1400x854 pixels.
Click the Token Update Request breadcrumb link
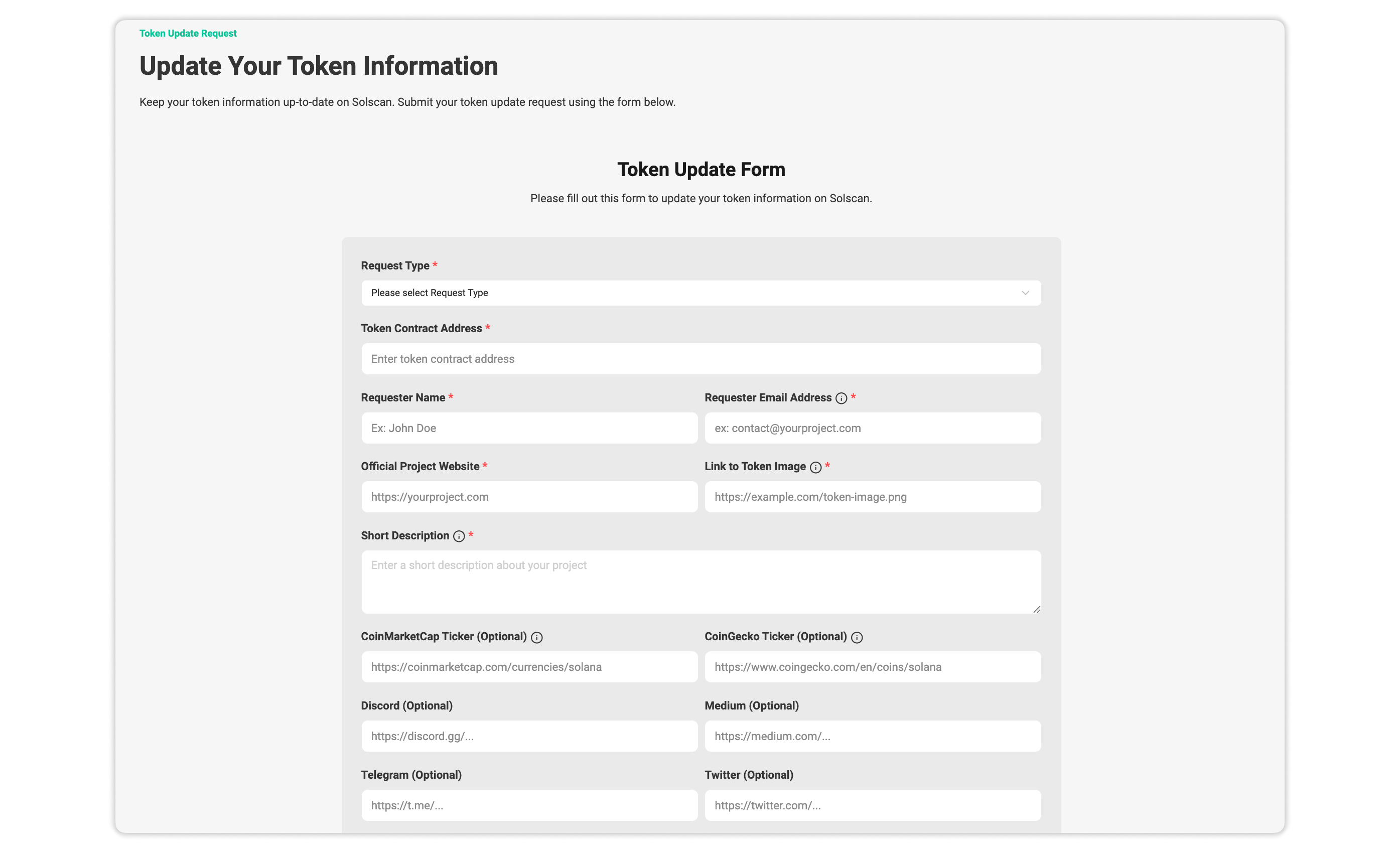point(188,33)
